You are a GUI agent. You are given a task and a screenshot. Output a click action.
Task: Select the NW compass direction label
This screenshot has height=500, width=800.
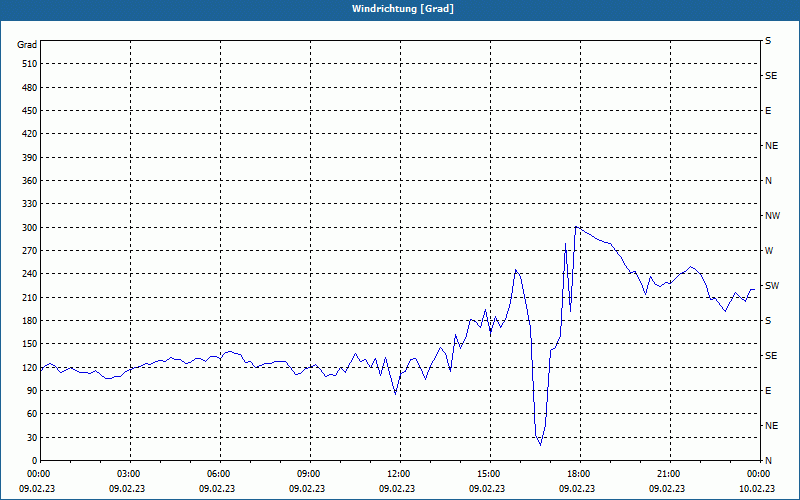(x=772, y=216)
